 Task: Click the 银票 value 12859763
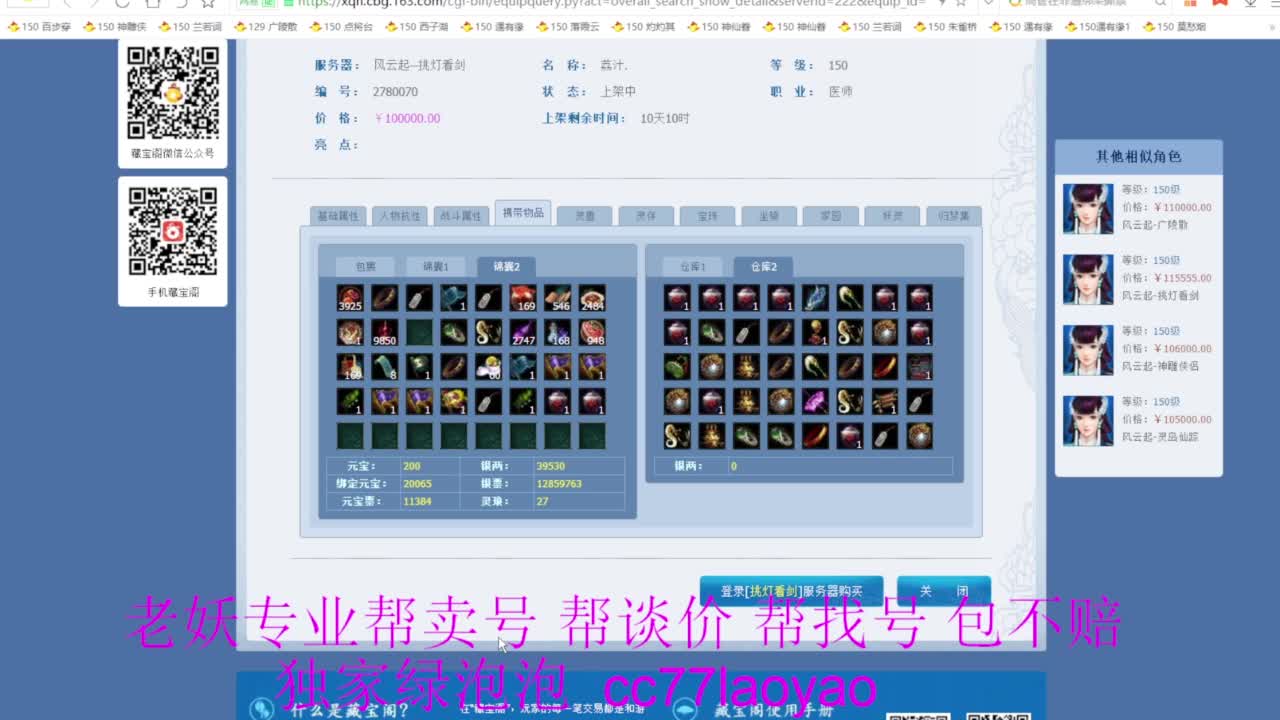point(559,483)
